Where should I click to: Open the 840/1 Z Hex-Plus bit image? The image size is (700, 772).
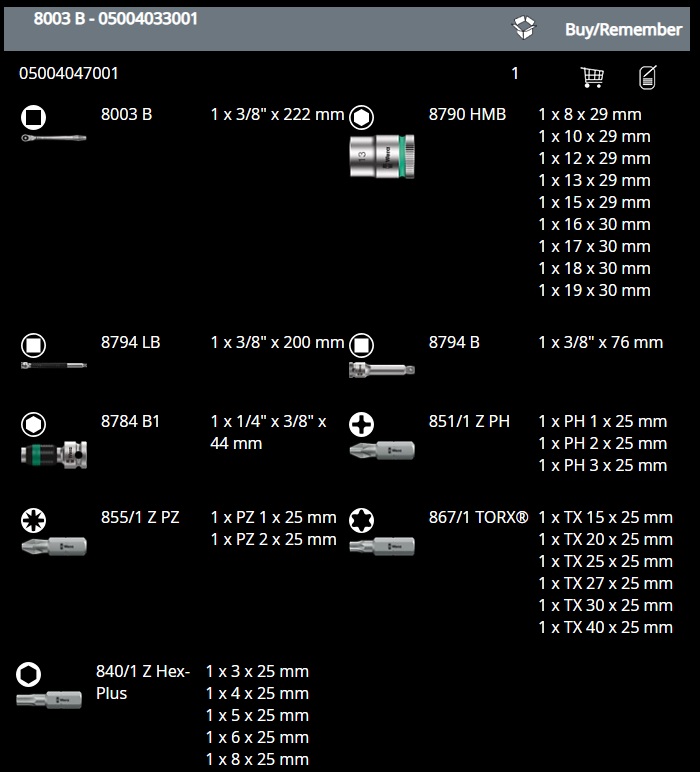pyautogui.click(x=49, y=700)
